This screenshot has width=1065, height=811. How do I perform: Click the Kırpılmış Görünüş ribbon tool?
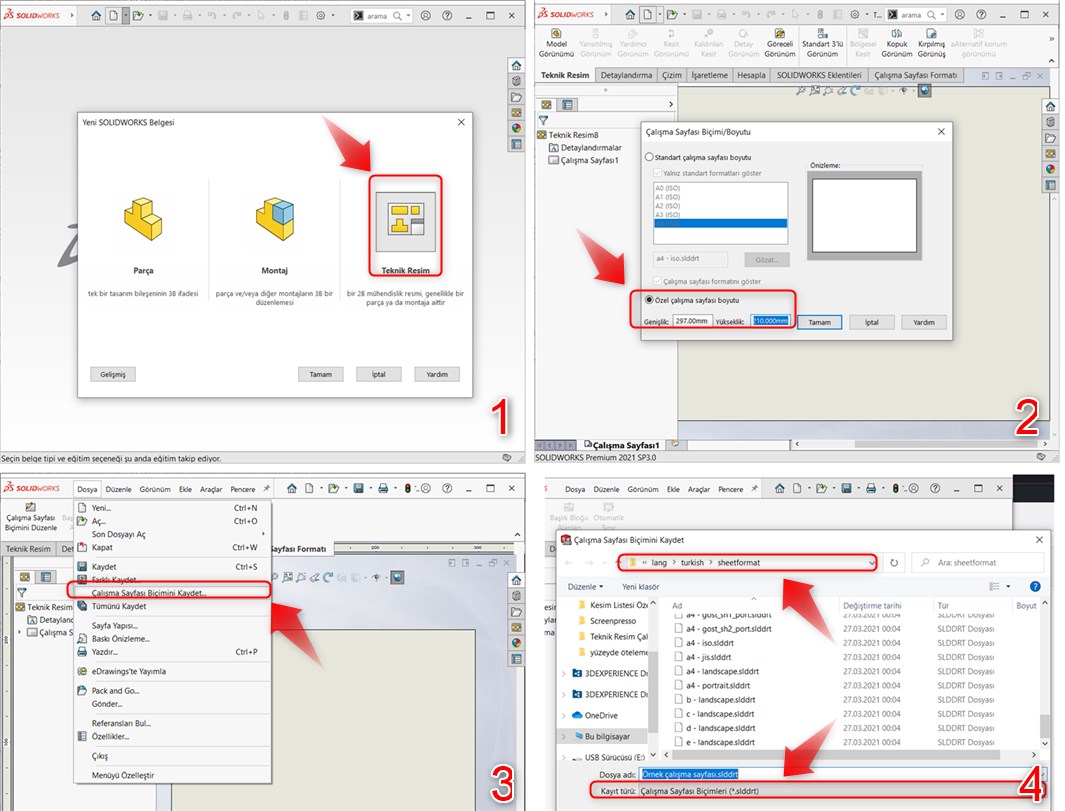pos(931,43)
